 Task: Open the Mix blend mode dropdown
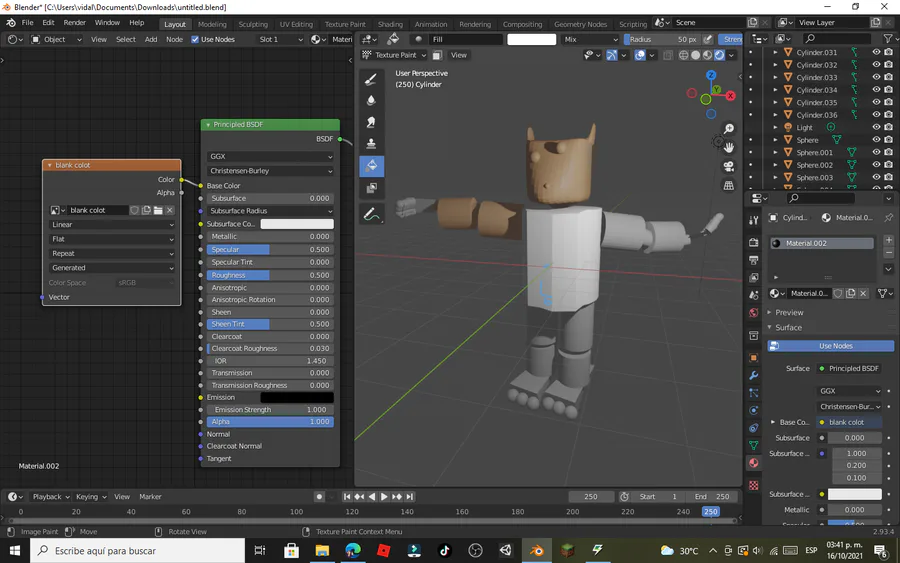click(x=590, y=39)
